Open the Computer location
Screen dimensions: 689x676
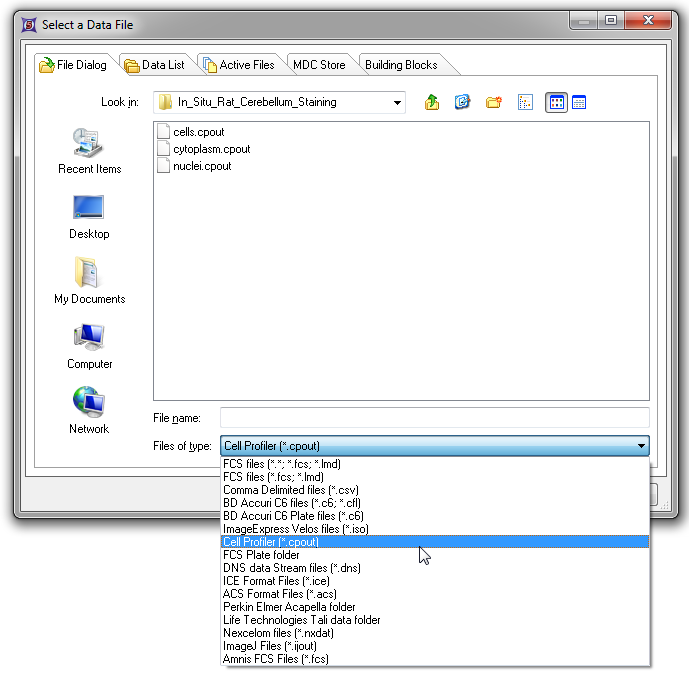pos(89,347)
